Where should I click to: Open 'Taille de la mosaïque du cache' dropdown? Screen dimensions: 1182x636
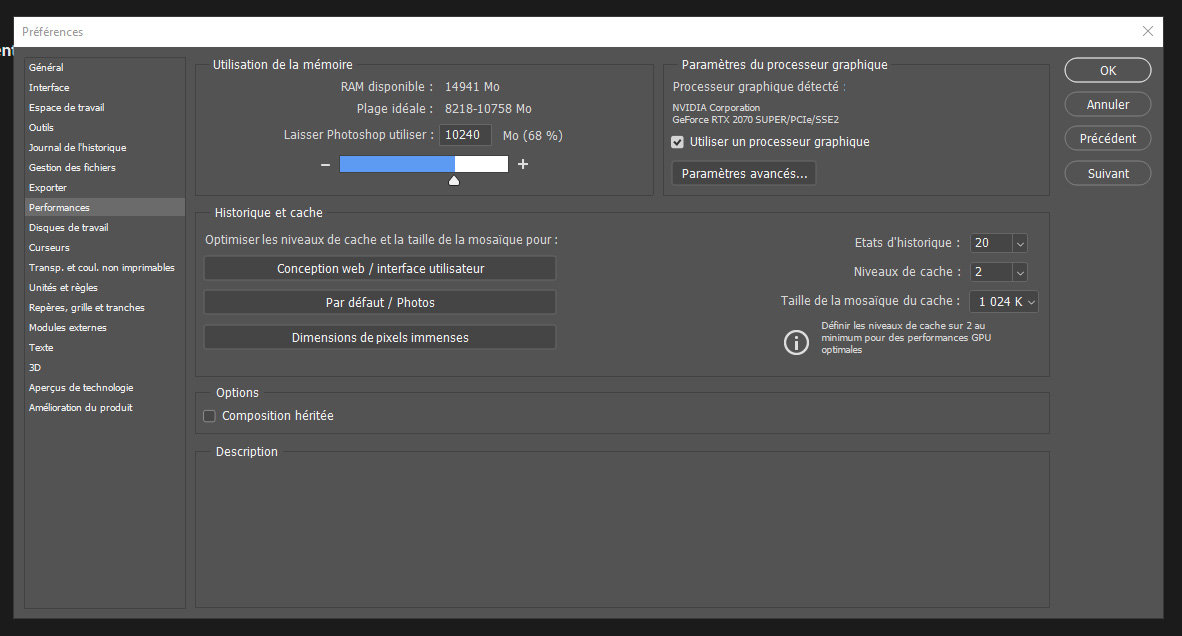coord(1031,301)
